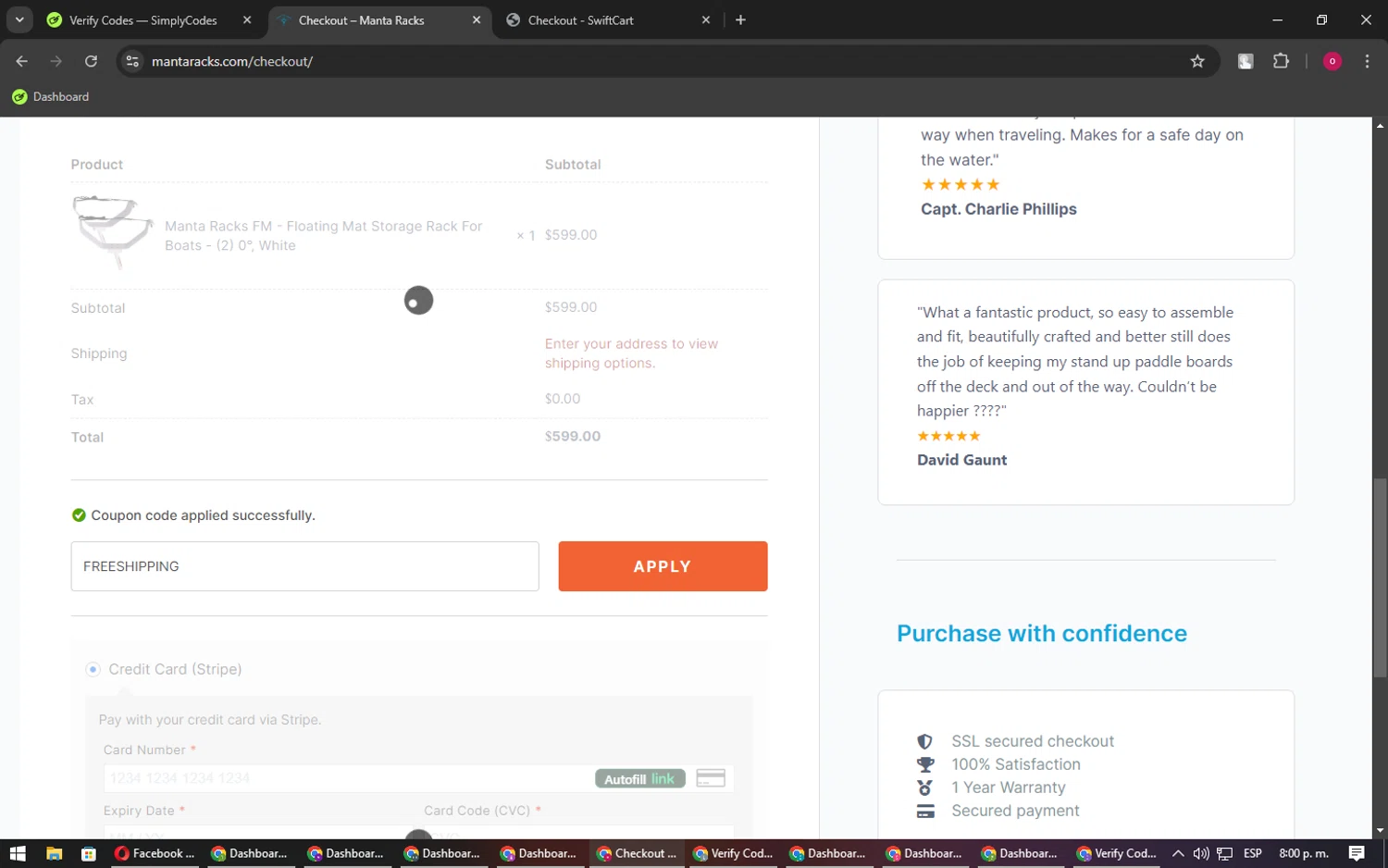Open Chrome three-dot menu
The width and height of the screenshot is (1388, 868).
click(1367, 61)
